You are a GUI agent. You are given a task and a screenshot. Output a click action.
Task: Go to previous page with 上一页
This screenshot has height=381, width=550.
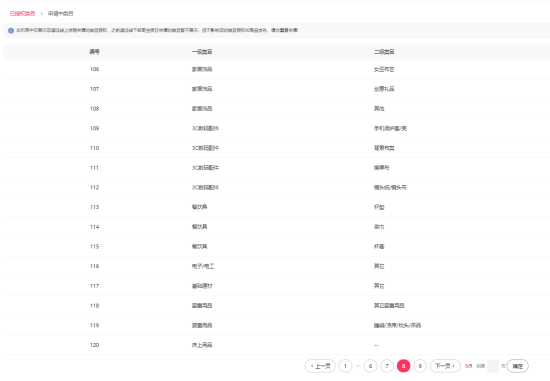coord(320,366)
